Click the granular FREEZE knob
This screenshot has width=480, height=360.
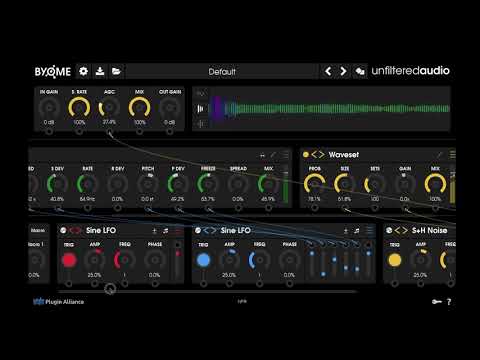[208, 184]
